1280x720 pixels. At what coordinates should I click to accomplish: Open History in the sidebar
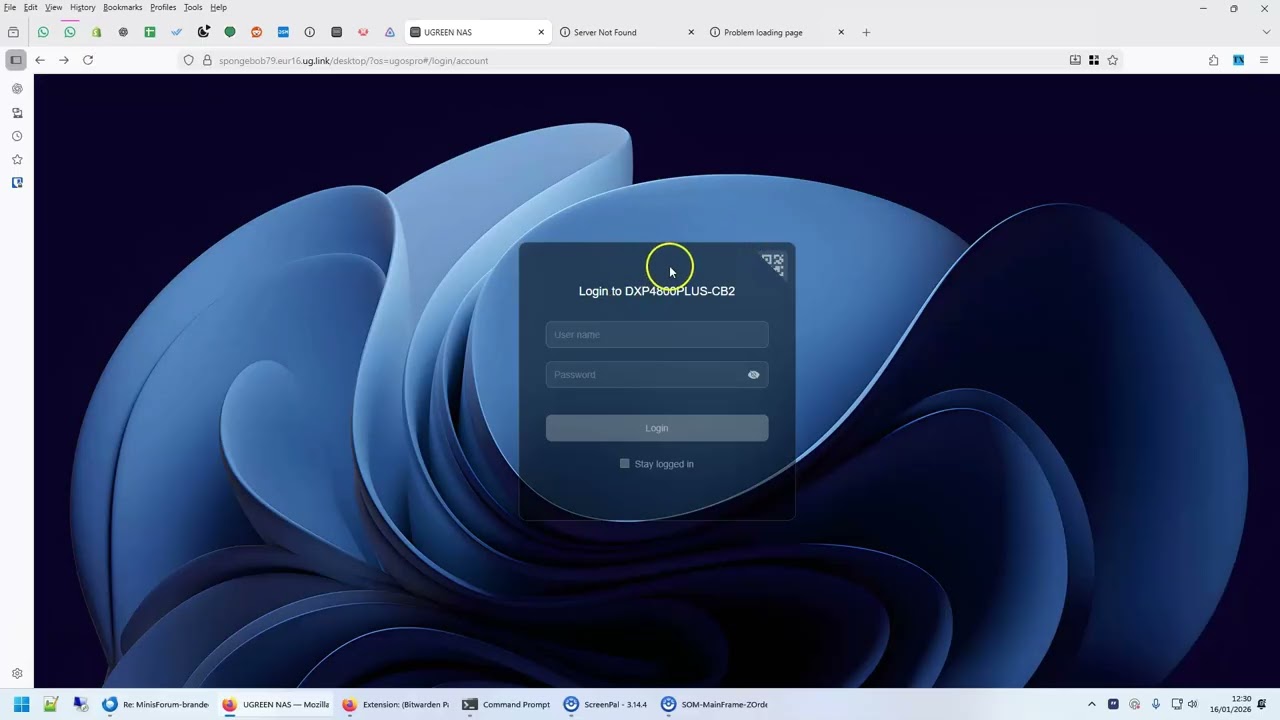click(x=17, y=136)
